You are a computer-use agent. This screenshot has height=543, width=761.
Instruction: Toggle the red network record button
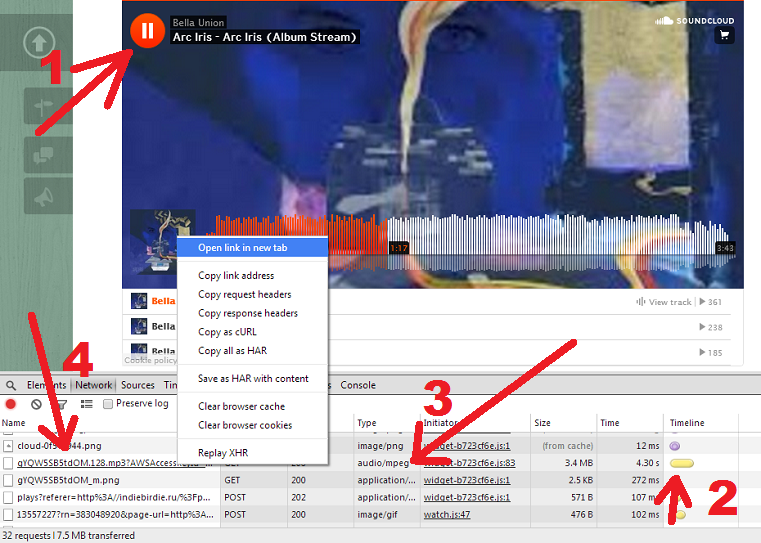click(x=11, y=404)
